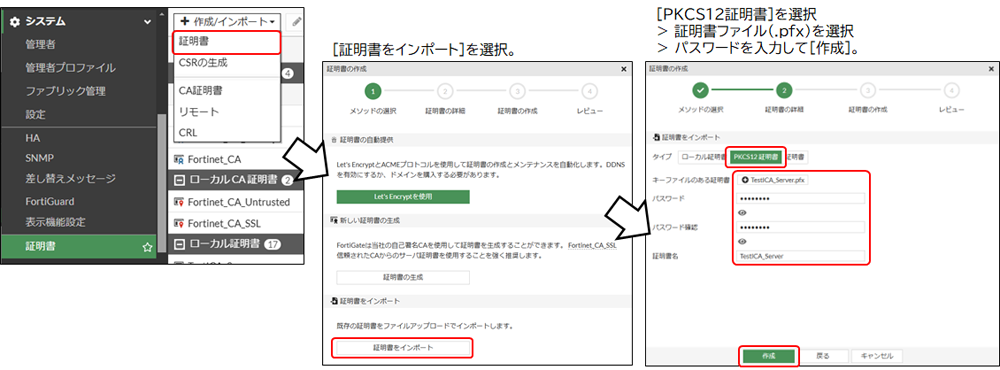Click the certificate icon beside Fortinet_CA
Viewport: 1000px width, 370px height.
tap(179, 159)
